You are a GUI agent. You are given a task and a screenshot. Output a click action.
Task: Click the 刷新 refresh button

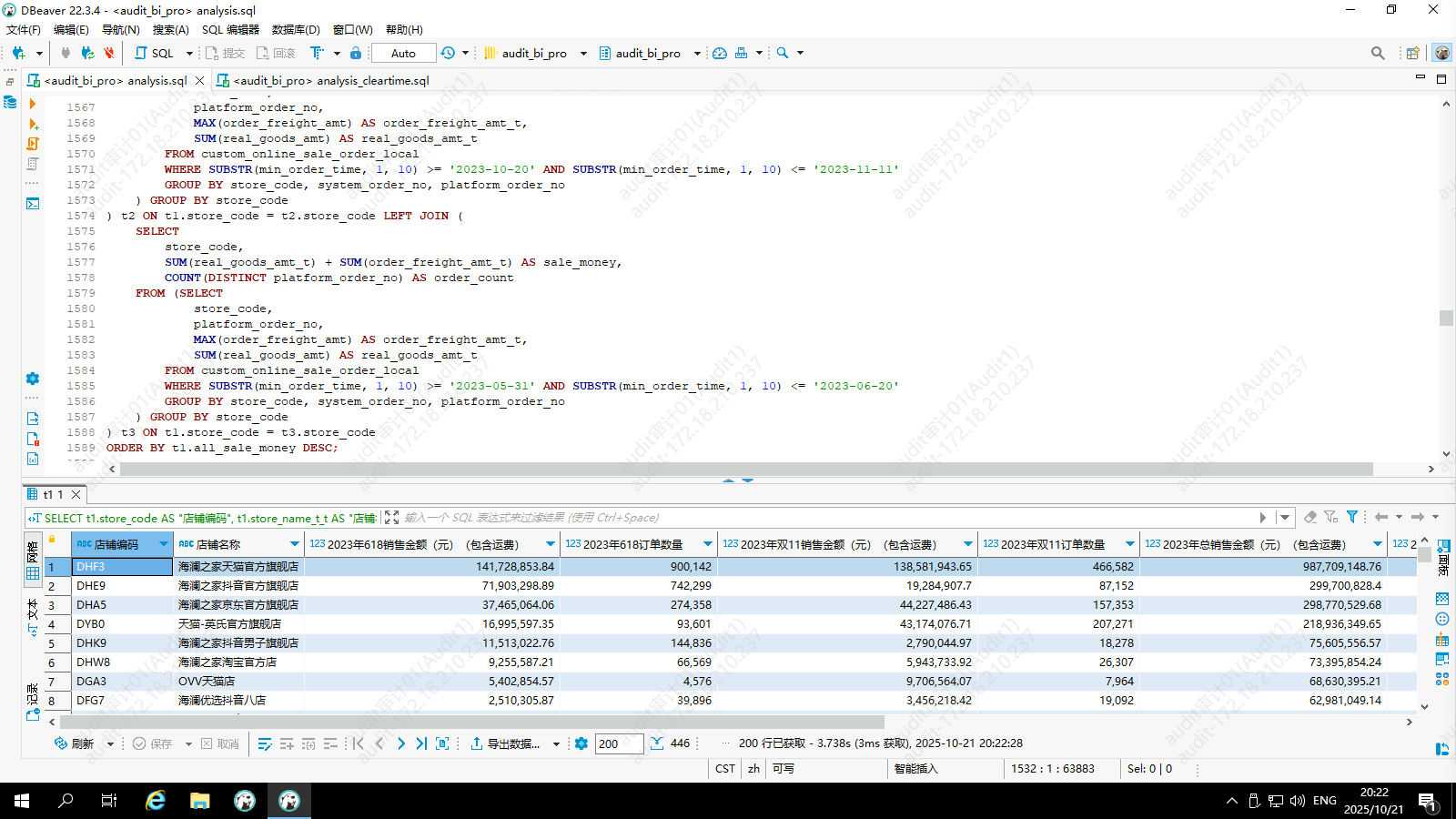pos(75,743)
